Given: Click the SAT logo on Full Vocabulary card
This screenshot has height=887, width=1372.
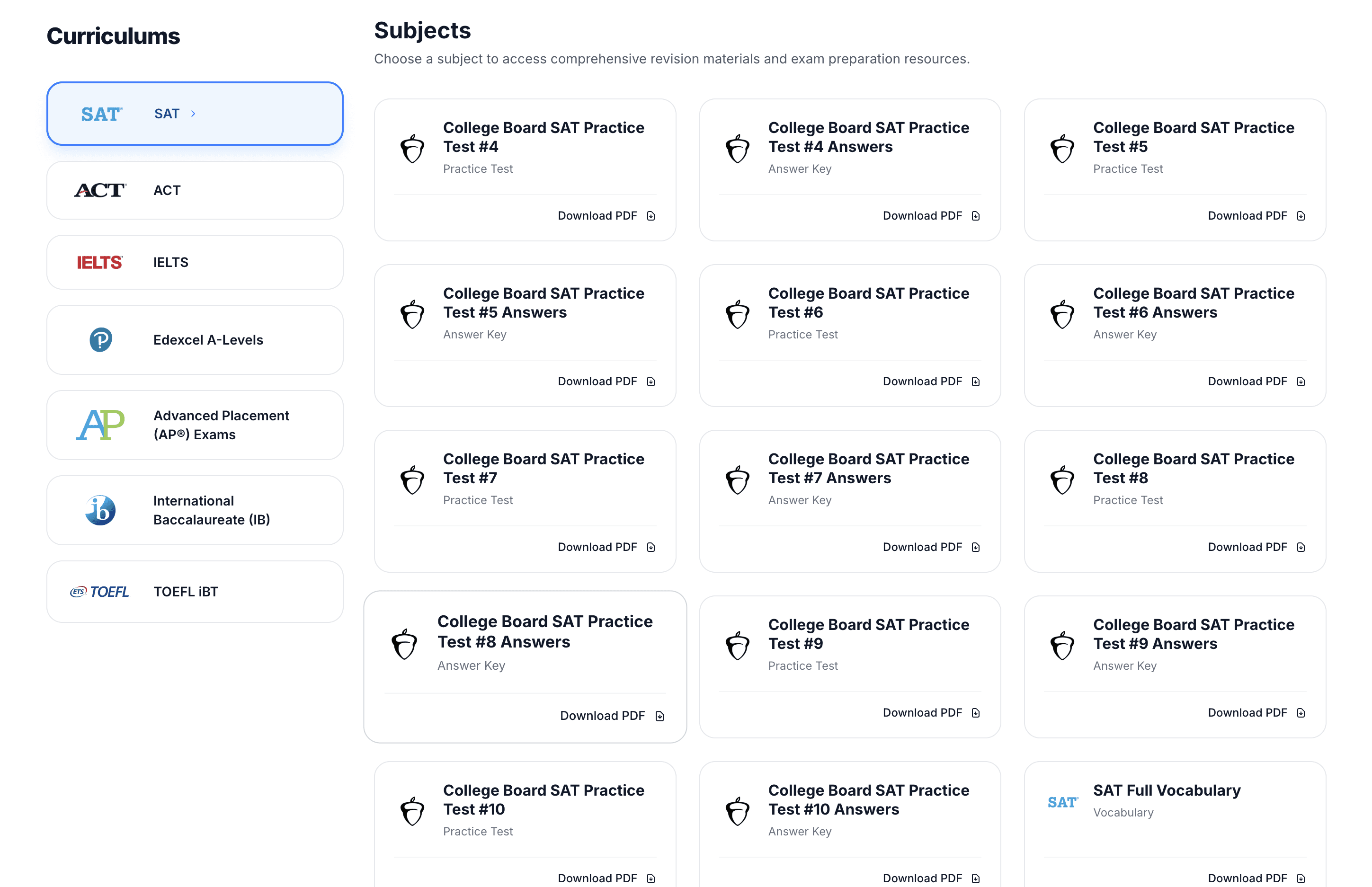Looking at the screenshot, I should (1063, 802).
